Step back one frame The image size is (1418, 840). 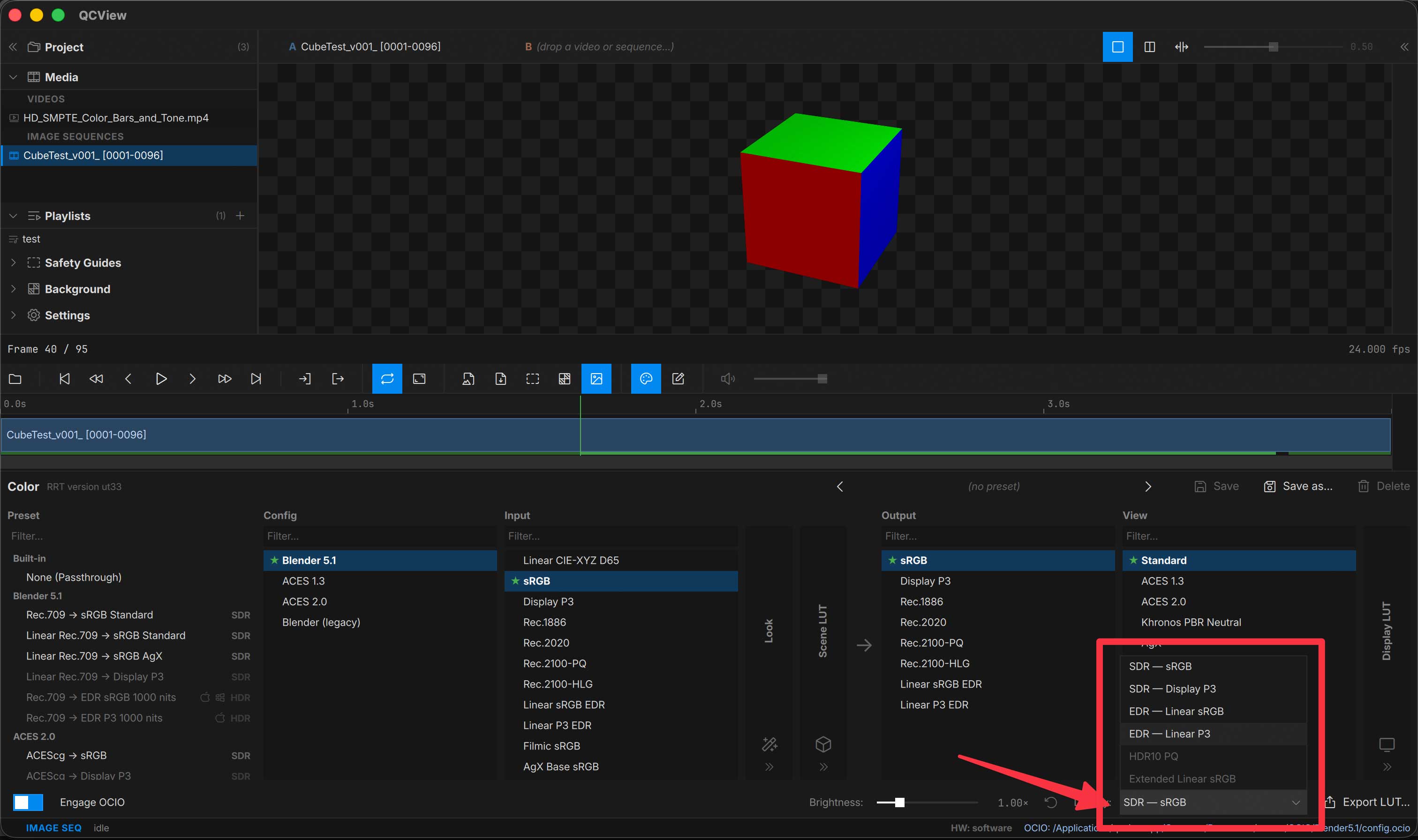coord(128,379)
